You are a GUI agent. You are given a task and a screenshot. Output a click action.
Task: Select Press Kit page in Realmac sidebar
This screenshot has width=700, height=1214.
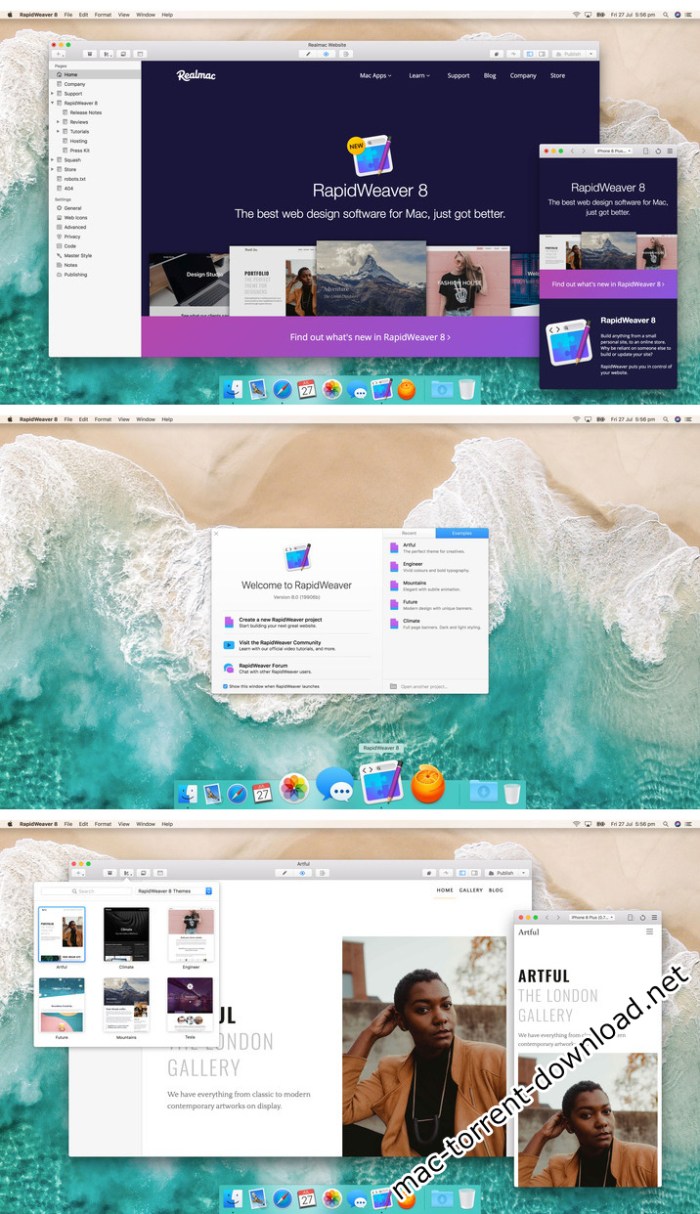(x=80, y=150)
